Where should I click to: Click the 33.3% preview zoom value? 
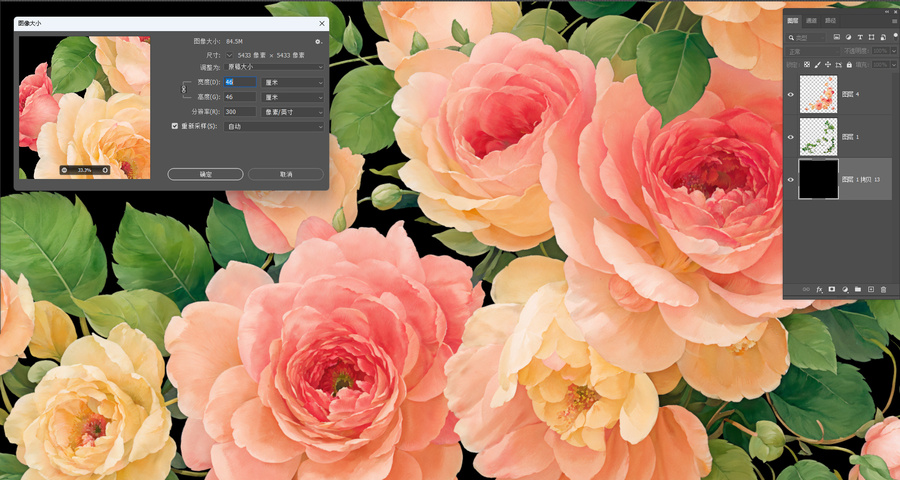pos(84,170)
